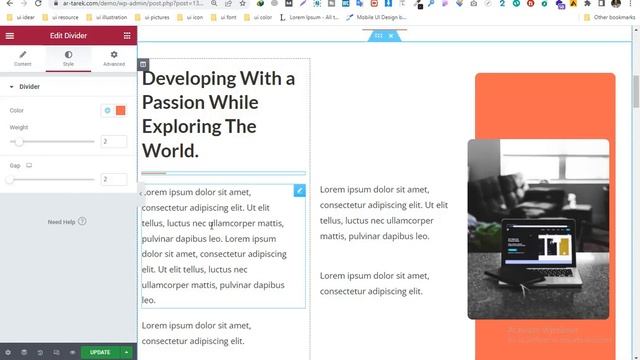This screenshot has height=360, width=640.
Task: Open 'ui font' bookmark folder
Action: 224,18
